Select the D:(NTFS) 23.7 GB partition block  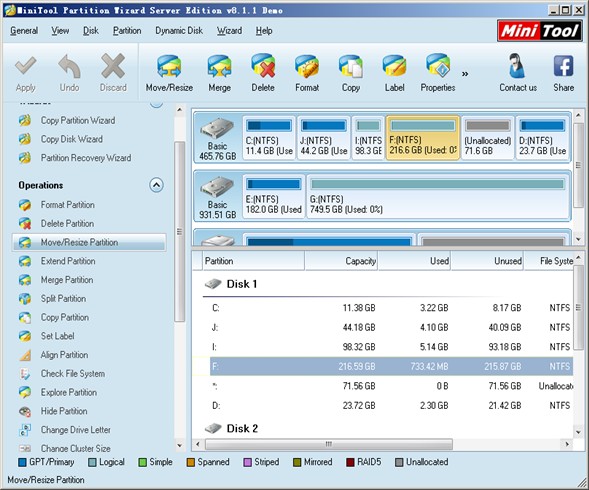point(542,138)
